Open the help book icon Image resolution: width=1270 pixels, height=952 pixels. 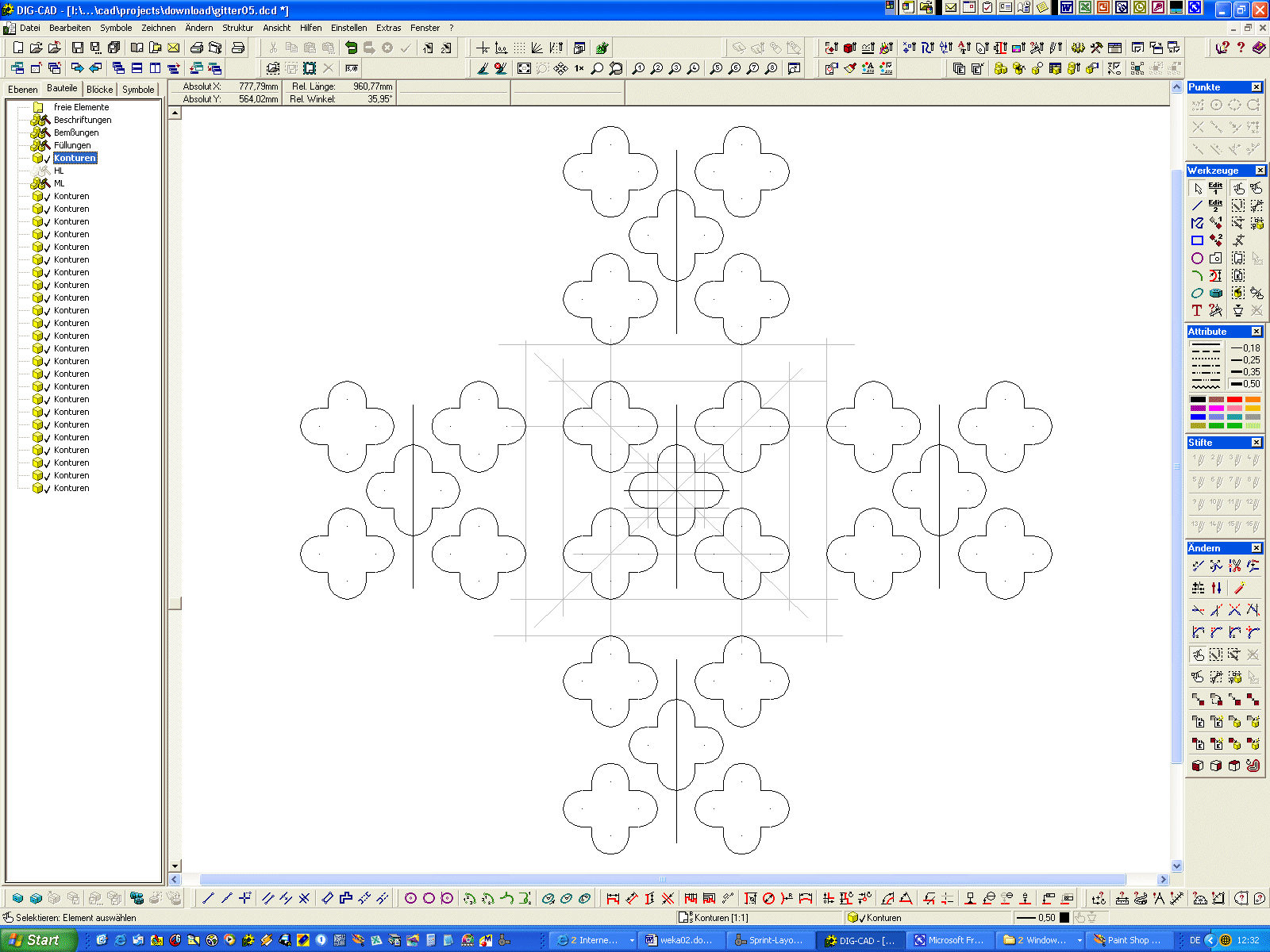click(1259, 48)
